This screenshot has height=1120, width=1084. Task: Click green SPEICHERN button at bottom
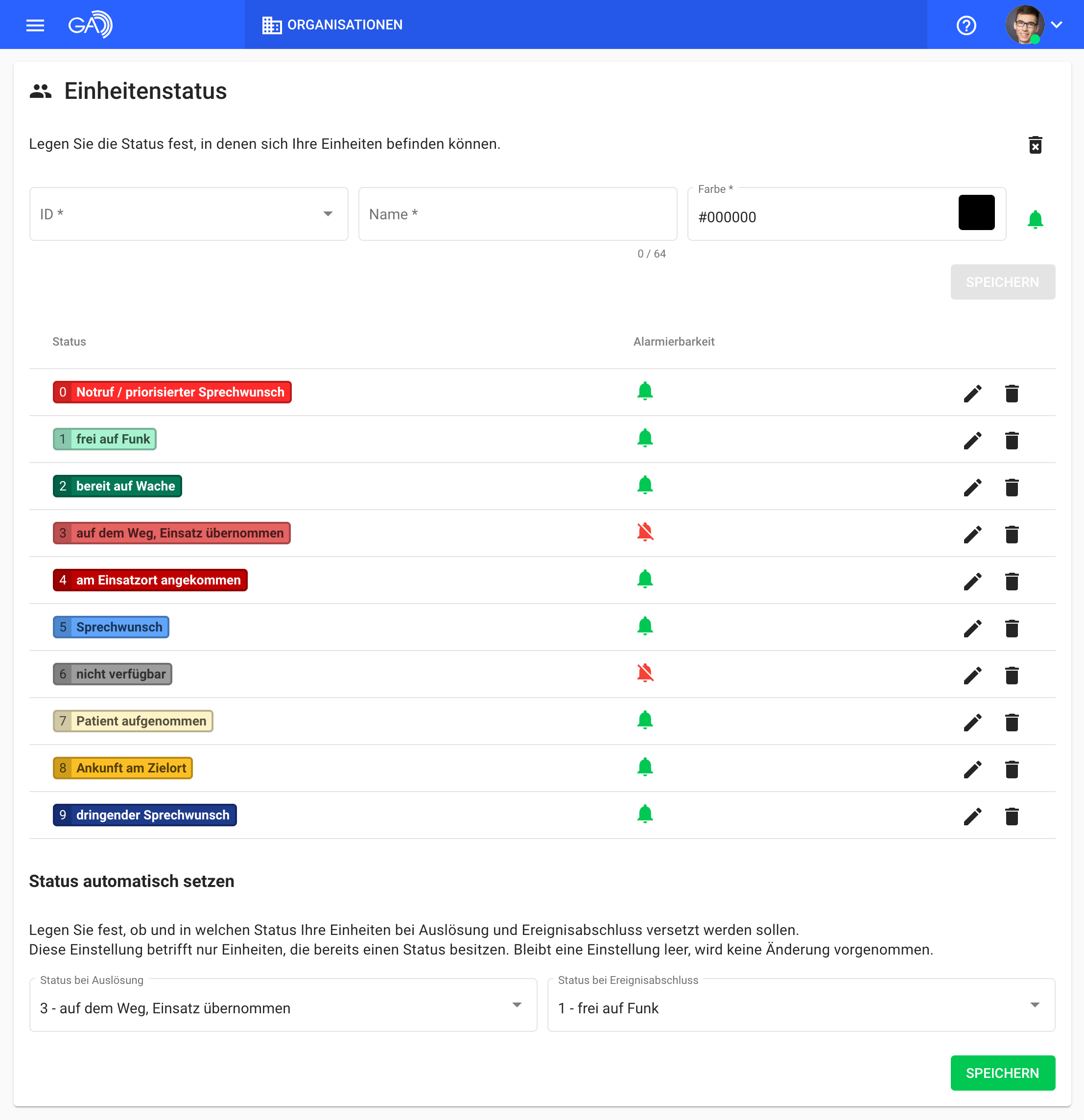pos(1002,1073)
